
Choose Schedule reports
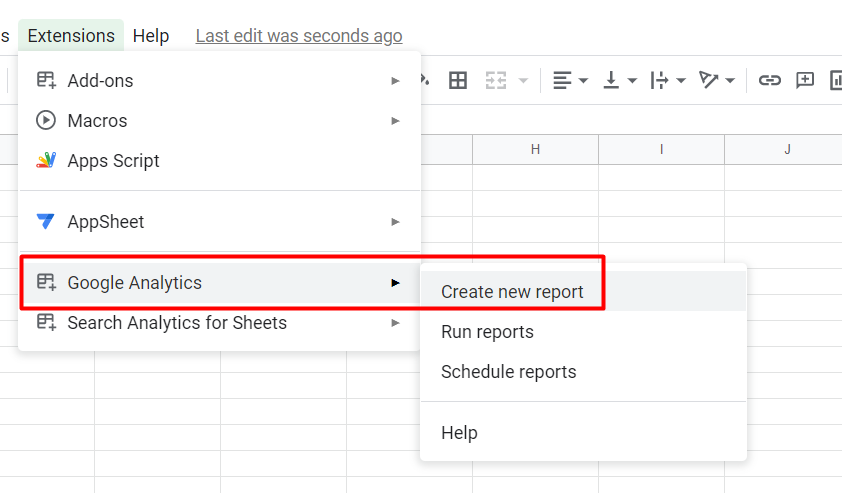[x=583, y=372]
